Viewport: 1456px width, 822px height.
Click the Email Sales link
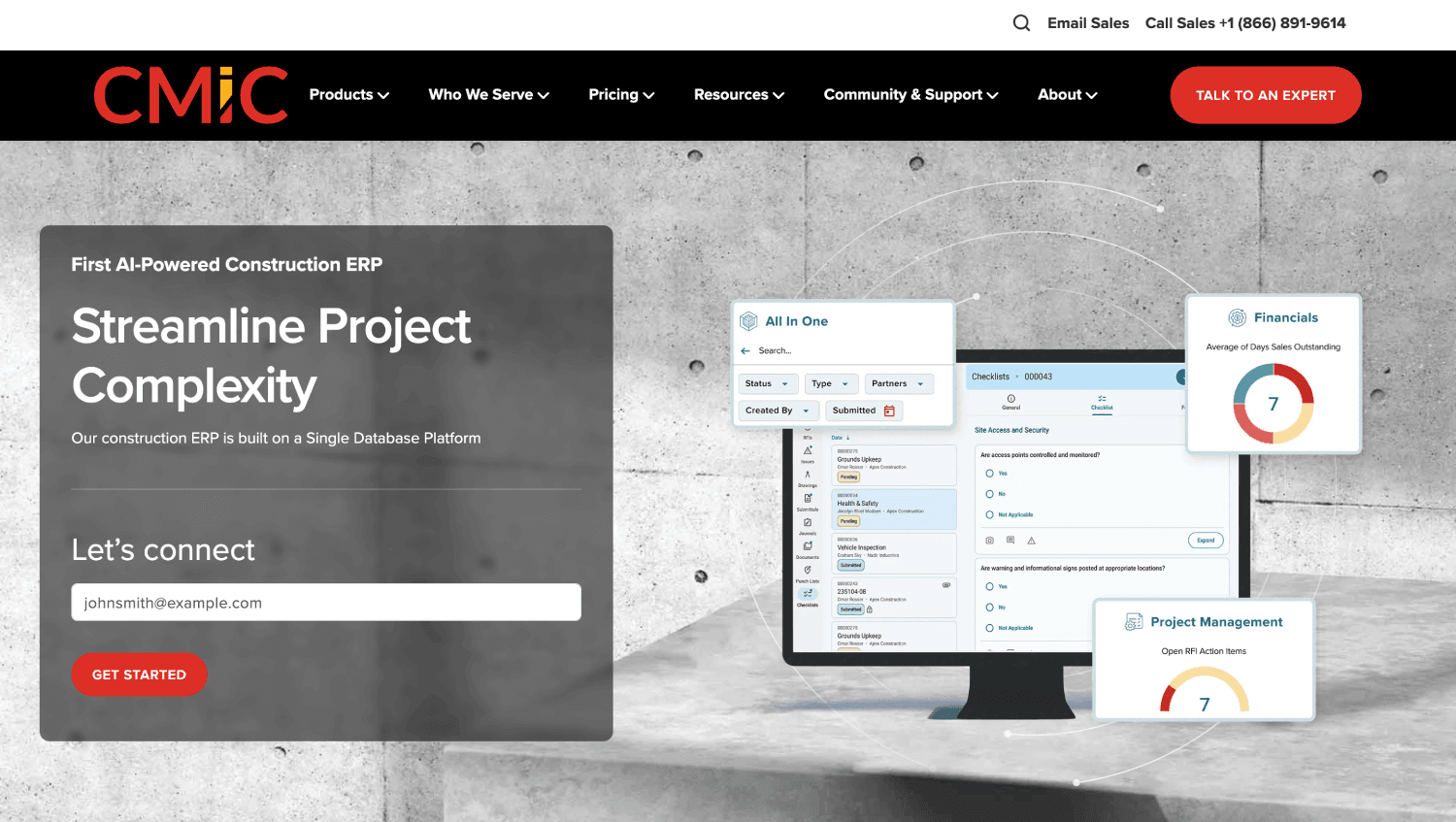coord(1088,23)
